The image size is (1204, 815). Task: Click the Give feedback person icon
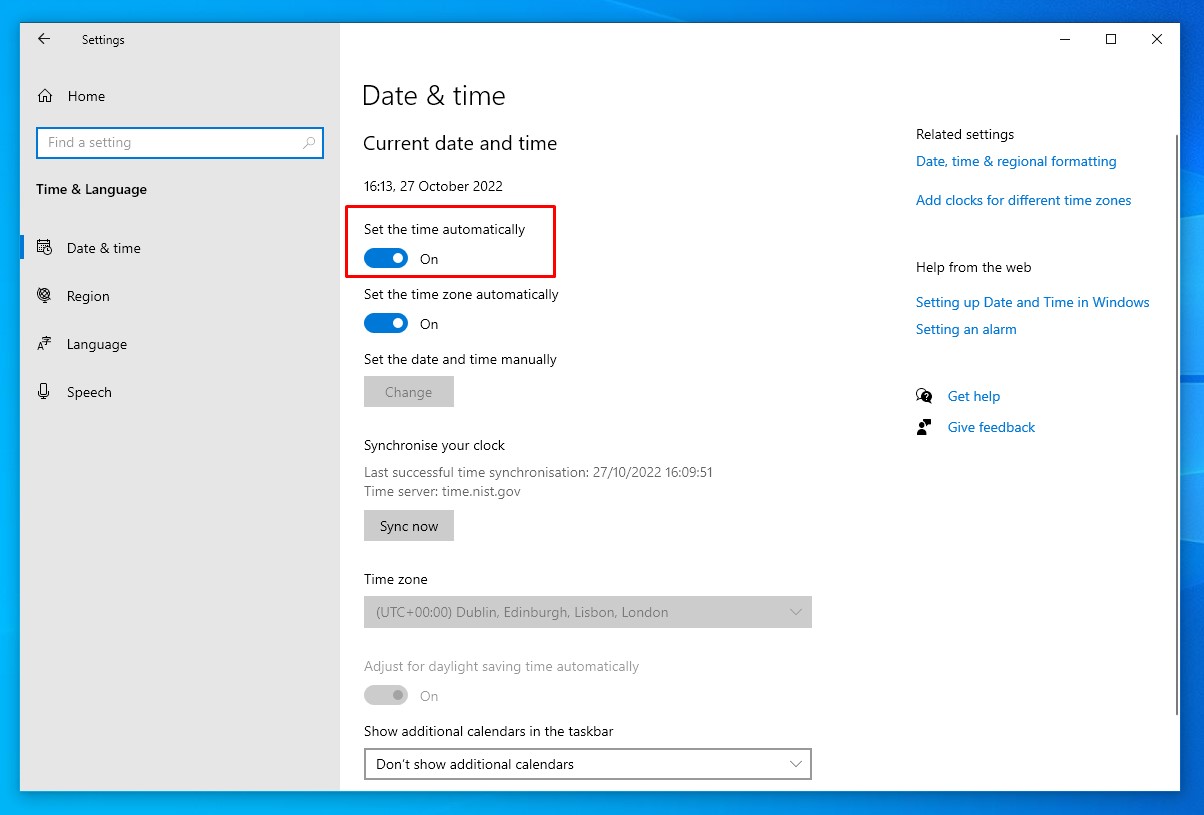(x=924, y=427)
